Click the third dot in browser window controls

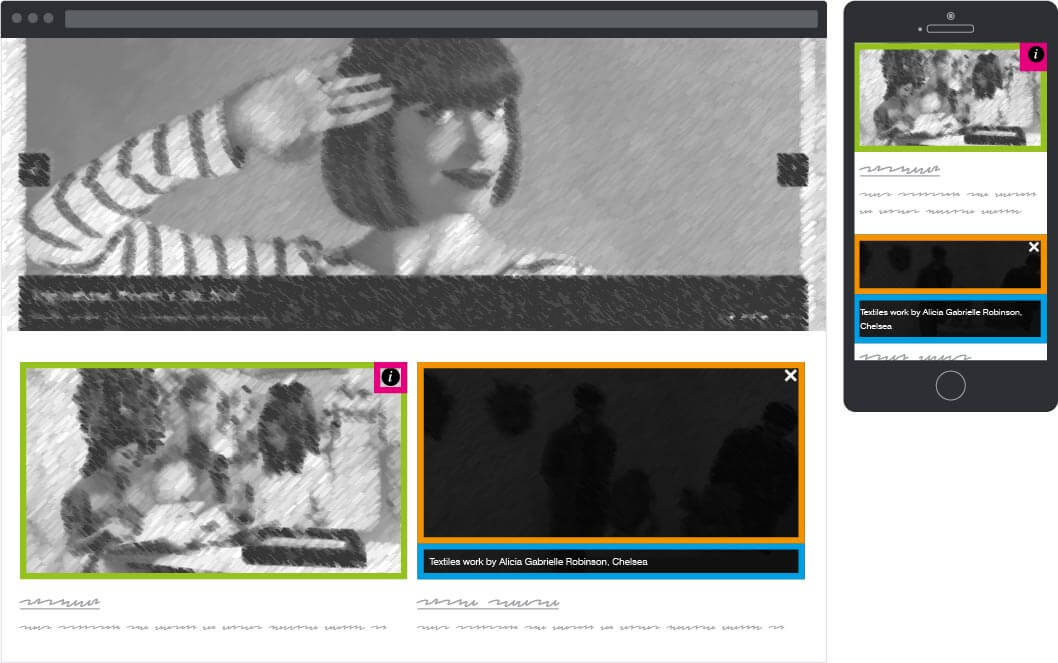[x=48, y=18]
